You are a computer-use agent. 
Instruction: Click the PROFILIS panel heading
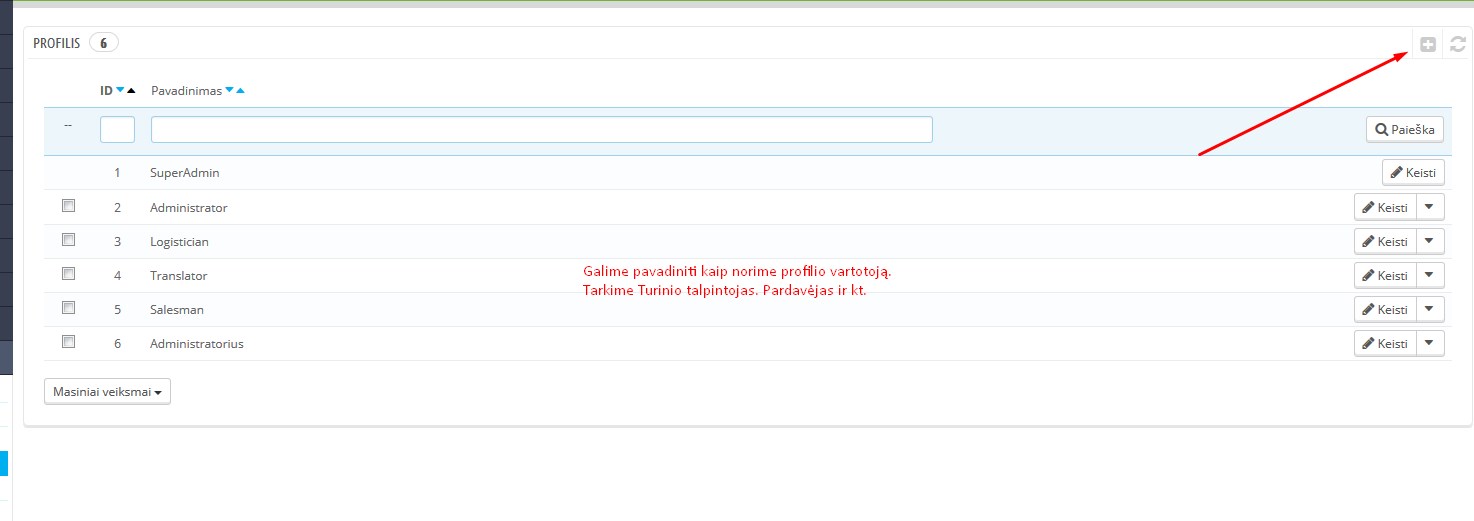(x=57, y=43)
